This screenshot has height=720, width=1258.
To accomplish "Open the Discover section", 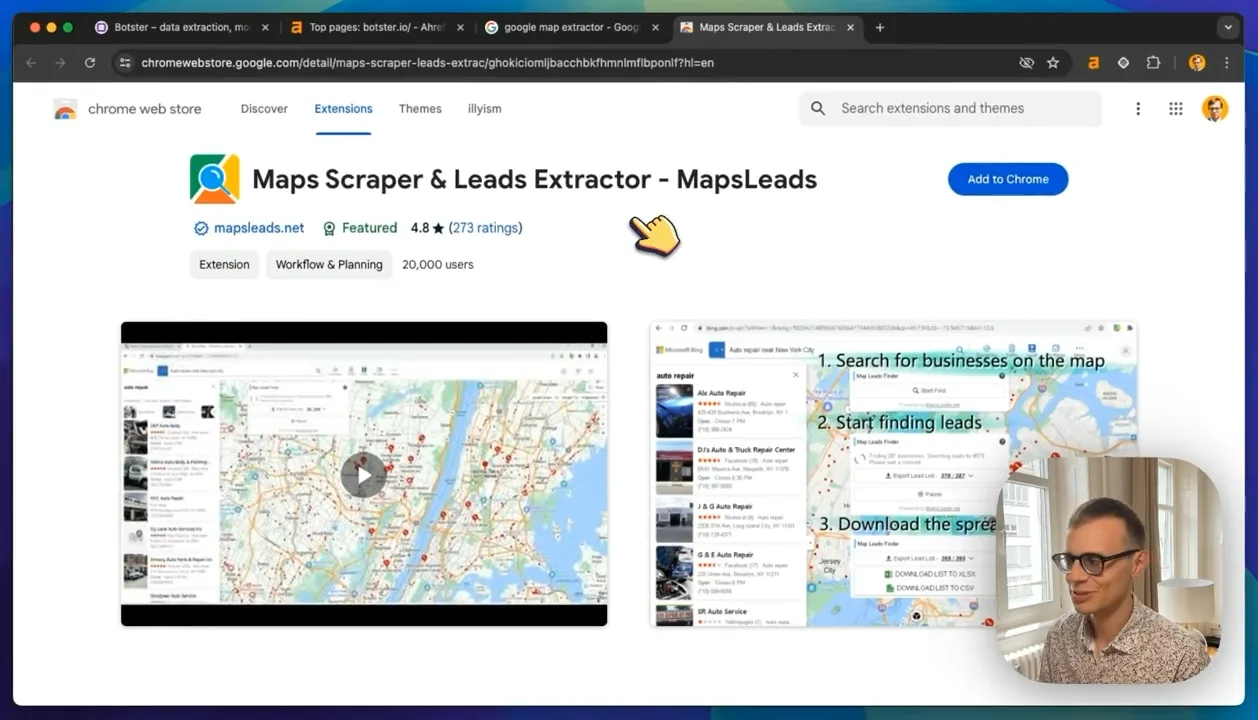I will coord(264,109).
